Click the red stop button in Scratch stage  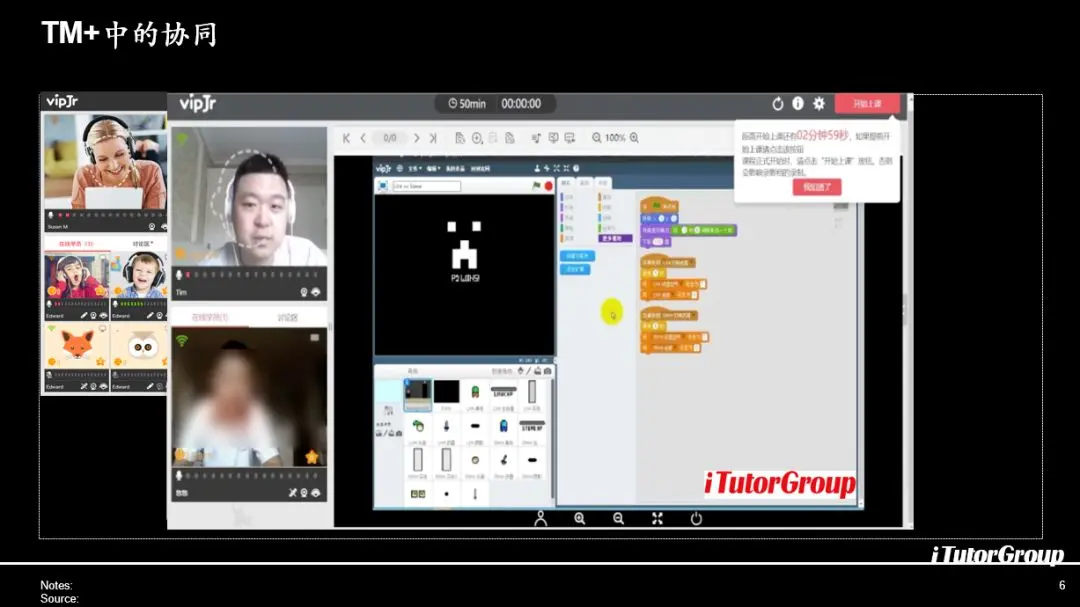coord(548,186)
